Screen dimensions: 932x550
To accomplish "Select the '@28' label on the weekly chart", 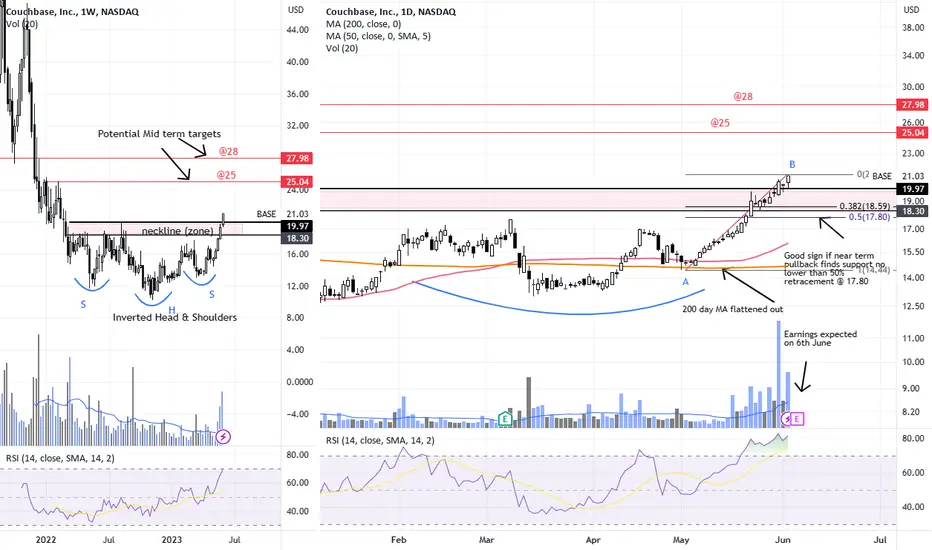I will pyautogui.click(x=228, y=151).
